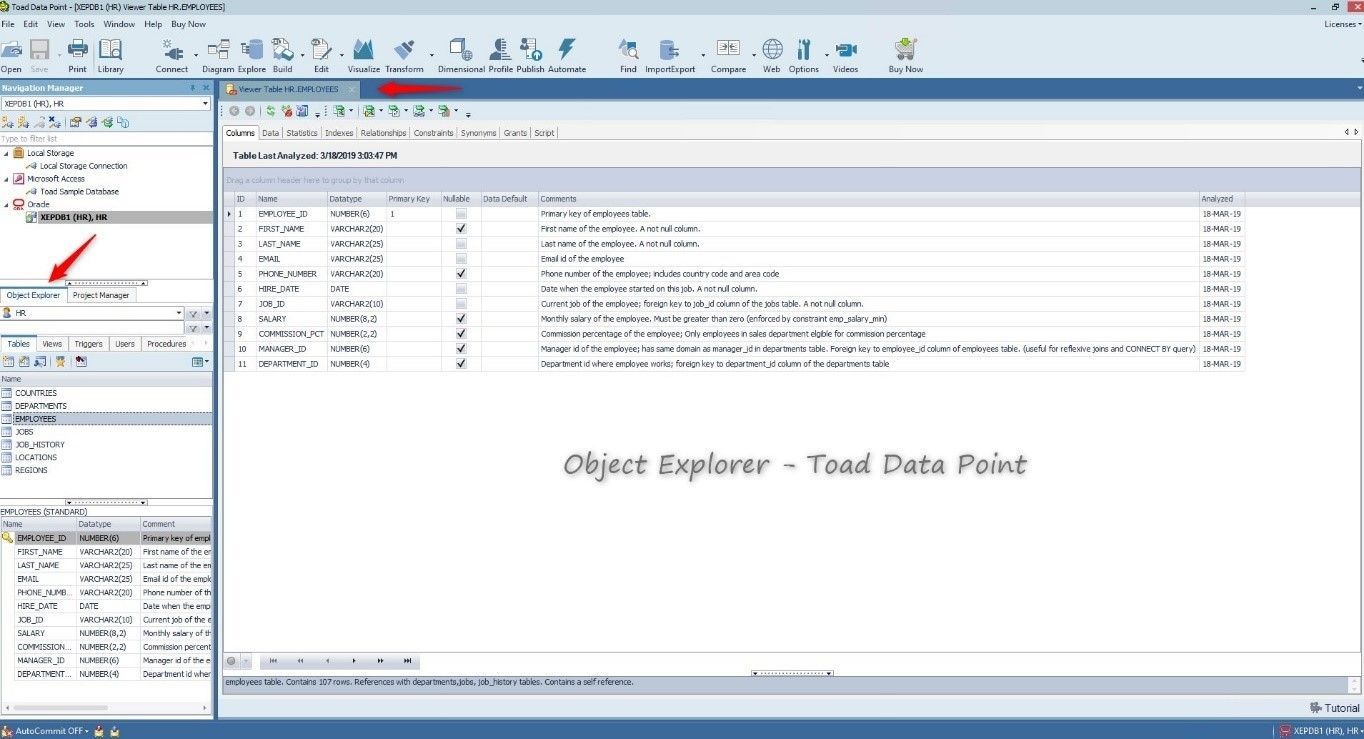Click the Licenses link at top right
Image resolution: width=1364 pixels, height=739 pixels.
[1340, 24]
